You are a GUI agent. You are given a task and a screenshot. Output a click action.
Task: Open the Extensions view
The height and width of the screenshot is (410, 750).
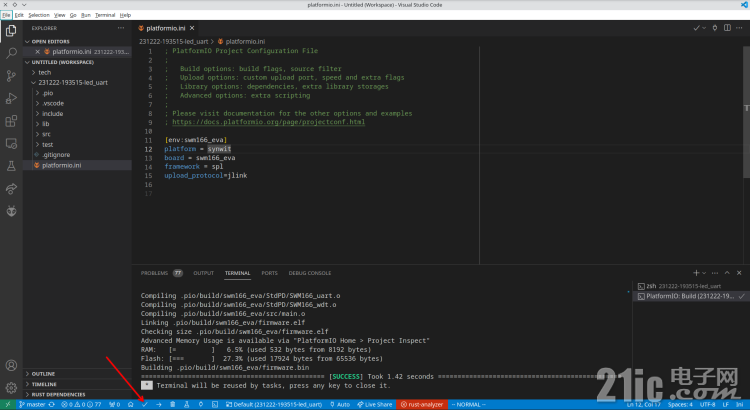tap(11, 121)
